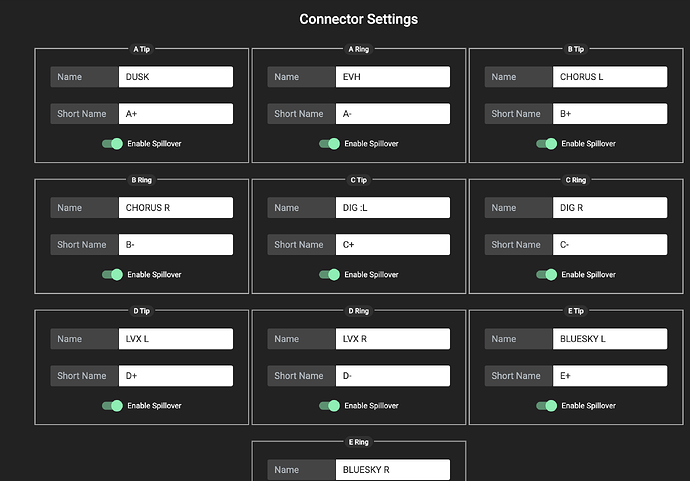Toggle Enable Spillover for A Tip
Viewport: 690px width, 481px height.
(112, 144)
